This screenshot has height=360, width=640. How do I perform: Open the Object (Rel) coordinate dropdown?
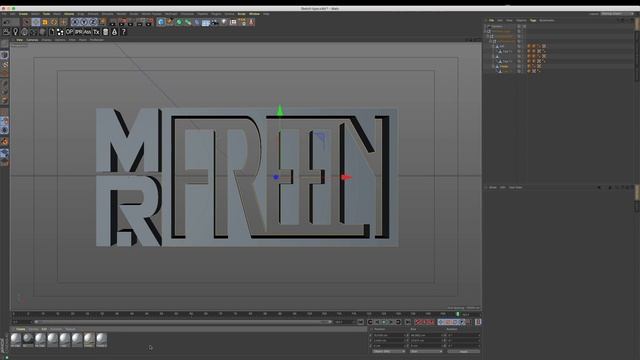pyautogui.click(x=388, y=351)
